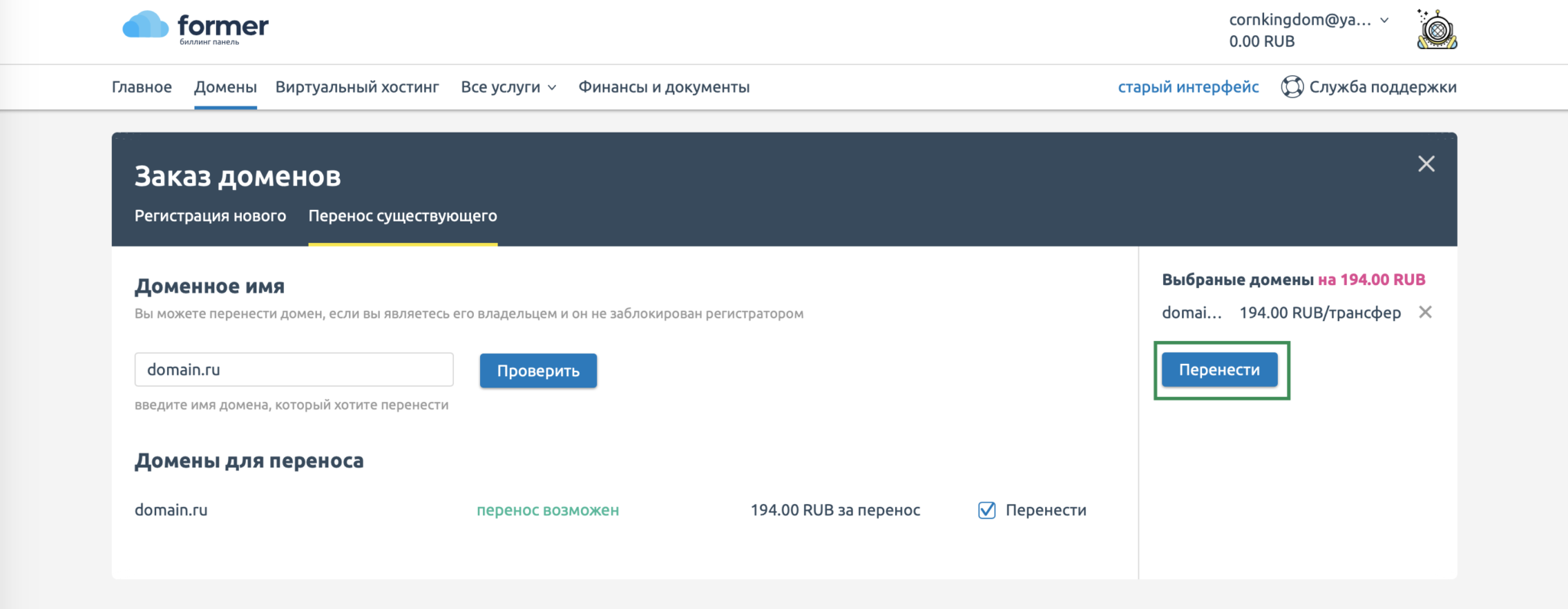Click the 194.00 RUB за перенос price

(x=835, y=510)
